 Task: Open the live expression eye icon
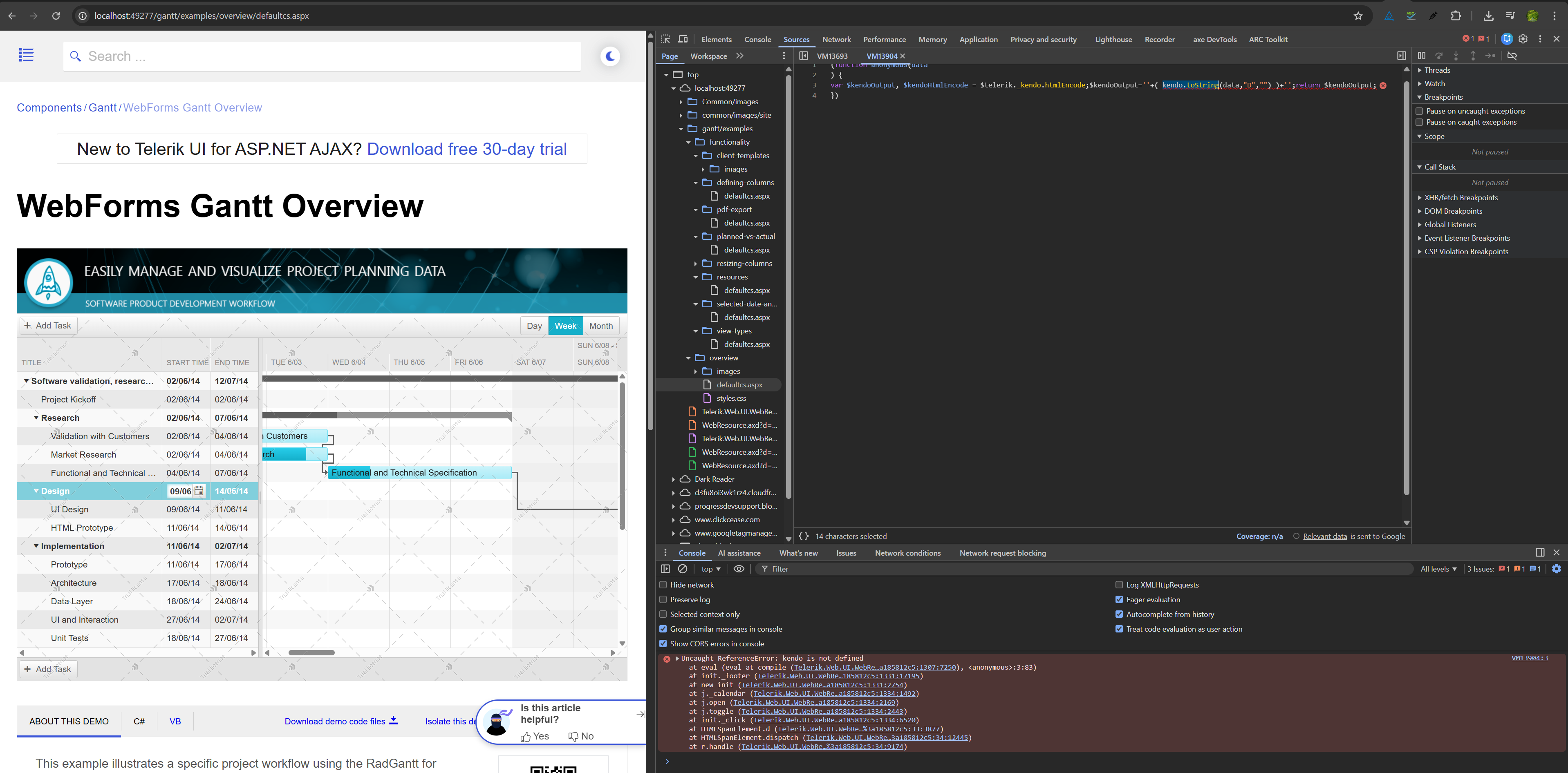click(x=739, y=569)
